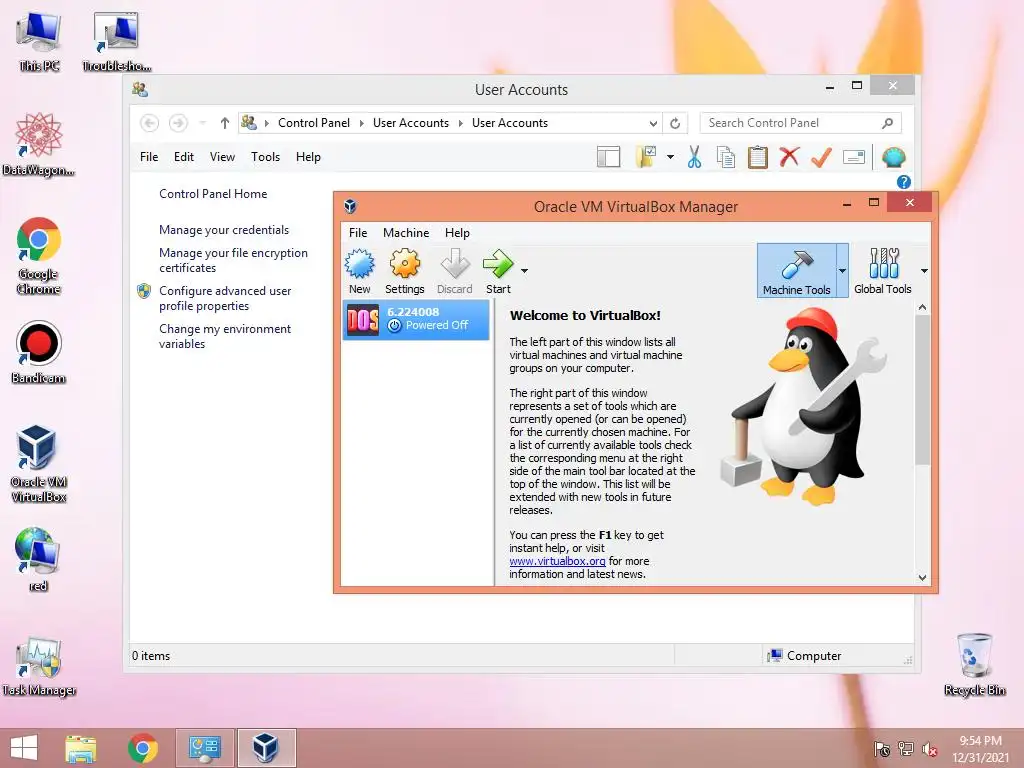Refresh the User Accounts window
The height and width of the screenshot is (768, 1024).
pos(675,123)
